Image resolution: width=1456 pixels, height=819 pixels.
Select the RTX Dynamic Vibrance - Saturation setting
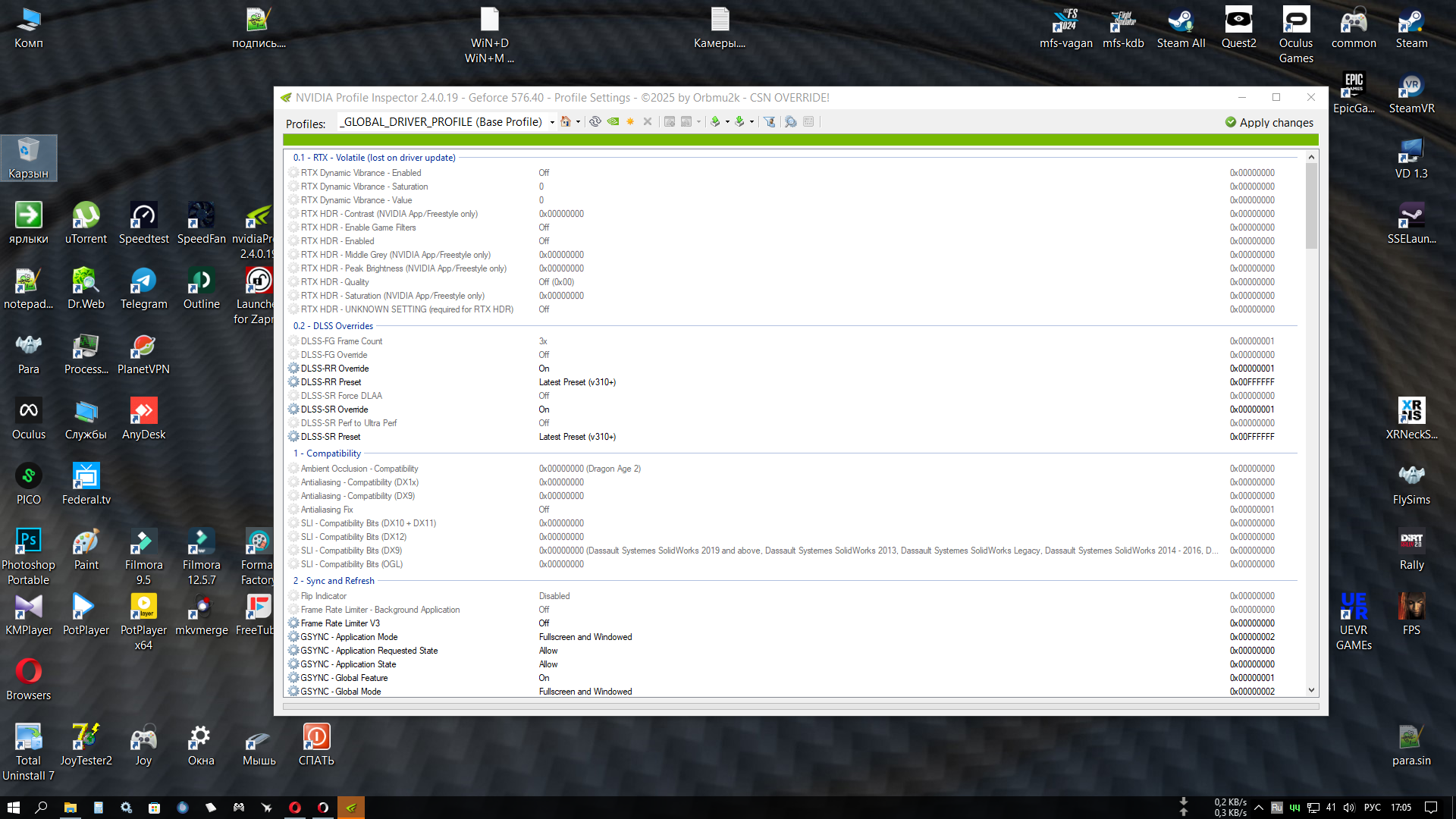(792, 187)
